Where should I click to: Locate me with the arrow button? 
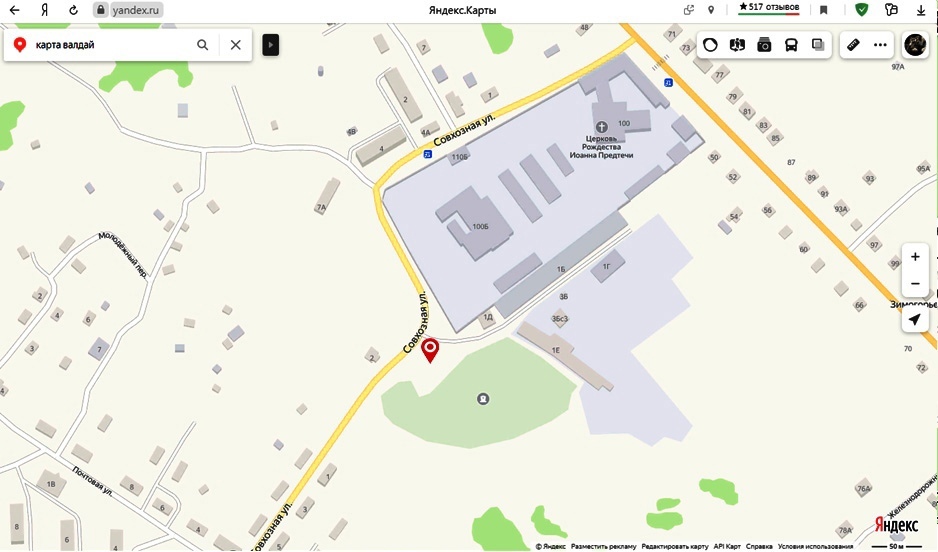[915, 319]
